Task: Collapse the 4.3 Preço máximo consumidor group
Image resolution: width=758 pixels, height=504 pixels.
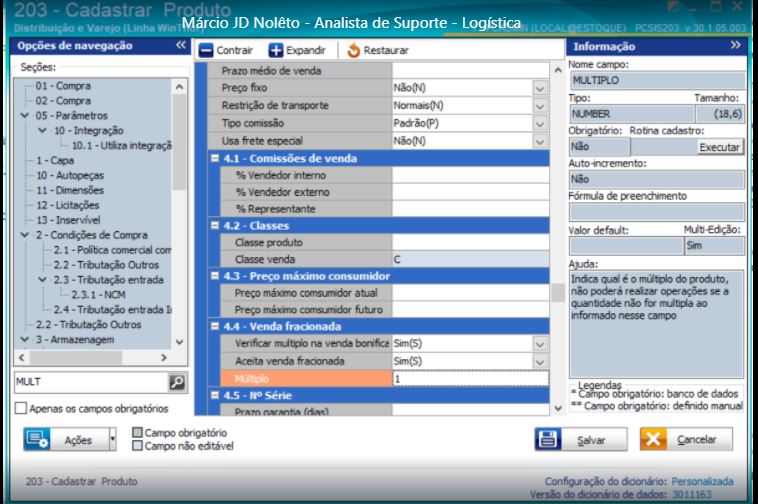Action: pos(215,275)
